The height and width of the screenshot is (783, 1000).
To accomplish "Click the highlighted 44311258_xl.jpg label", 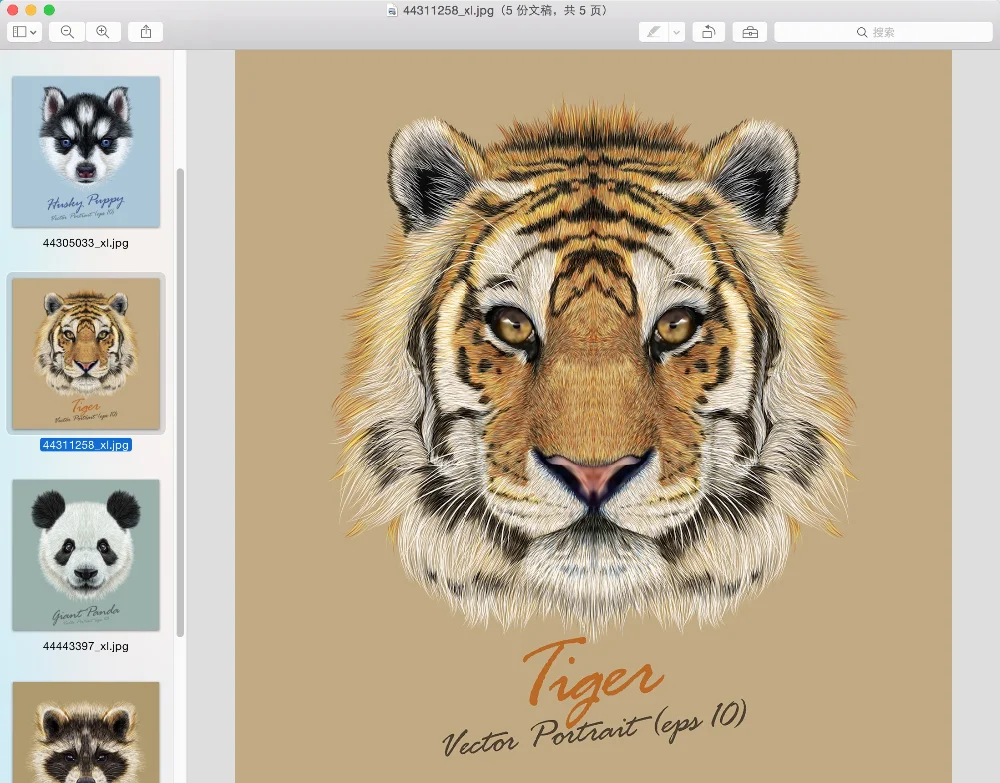I will pos(85,445).
